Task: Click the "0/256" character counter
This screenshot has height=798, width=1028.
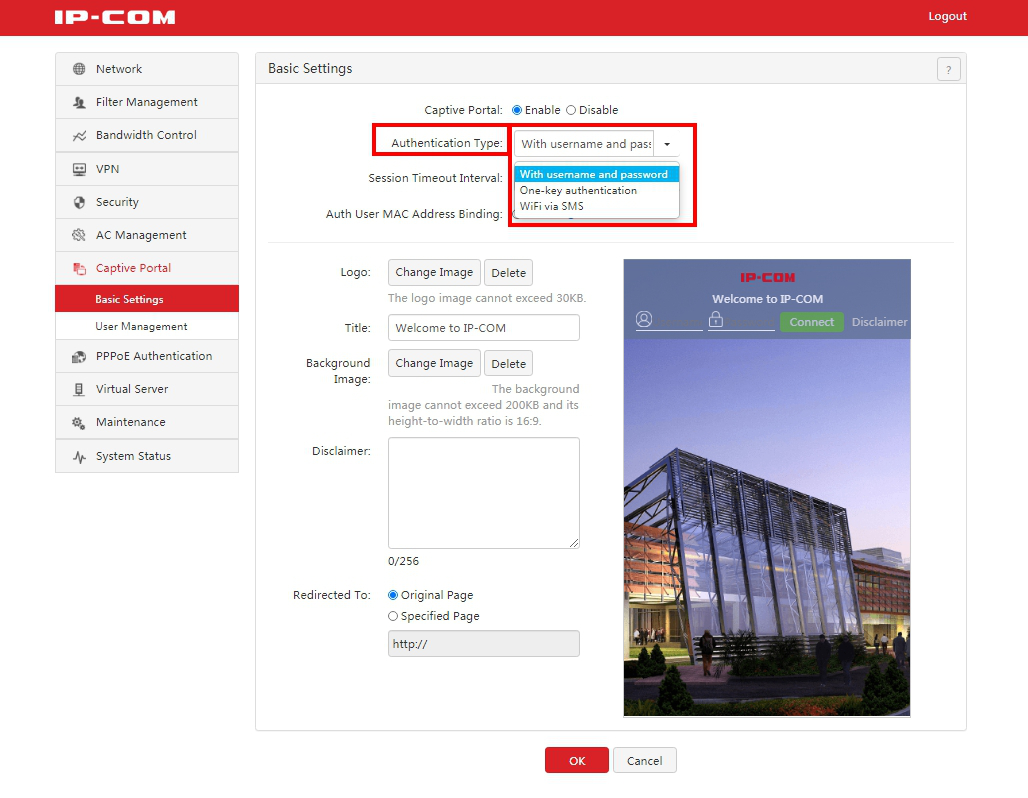Action: (403, 561)
